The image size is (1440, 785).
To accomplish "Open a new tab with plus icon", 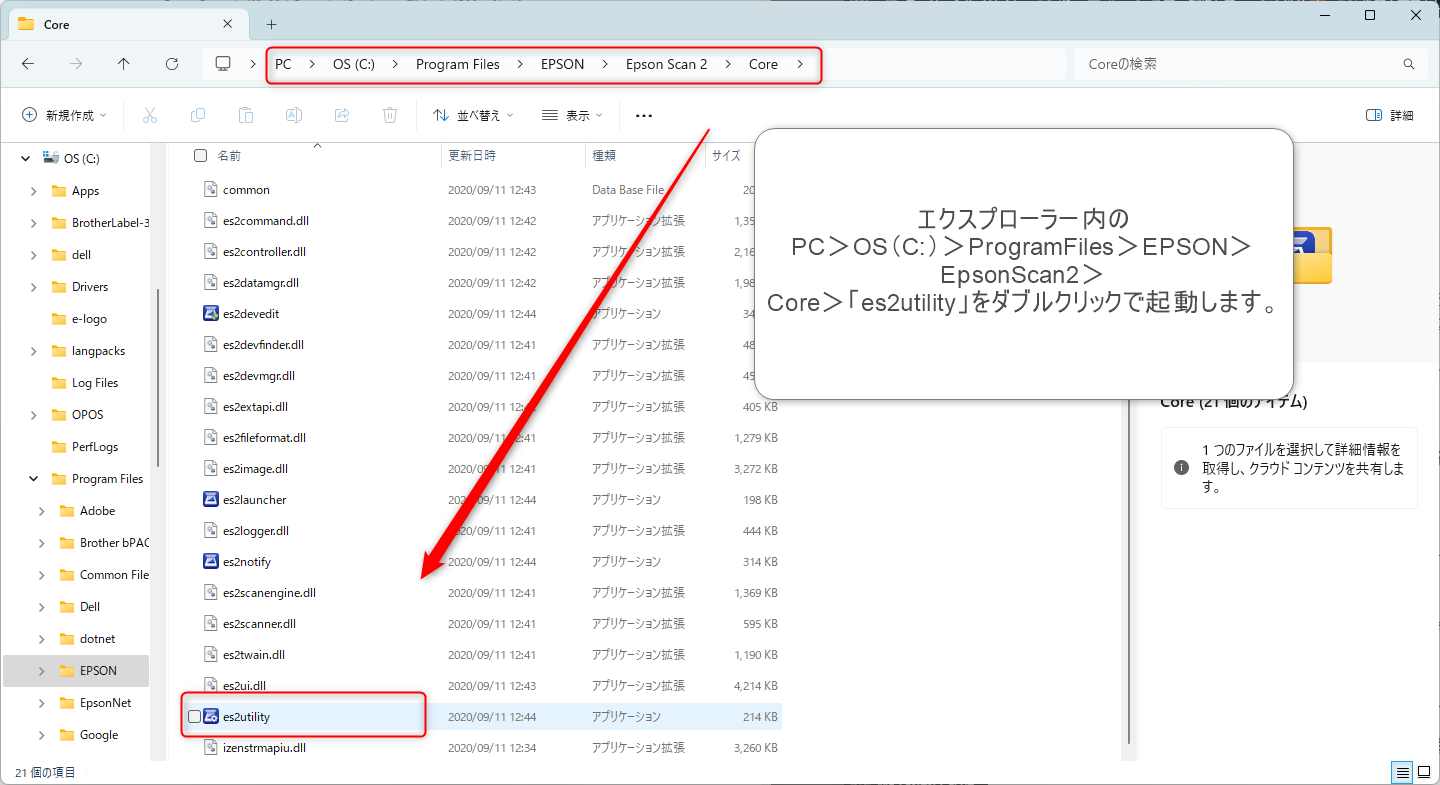I will (x=272, y=24).
